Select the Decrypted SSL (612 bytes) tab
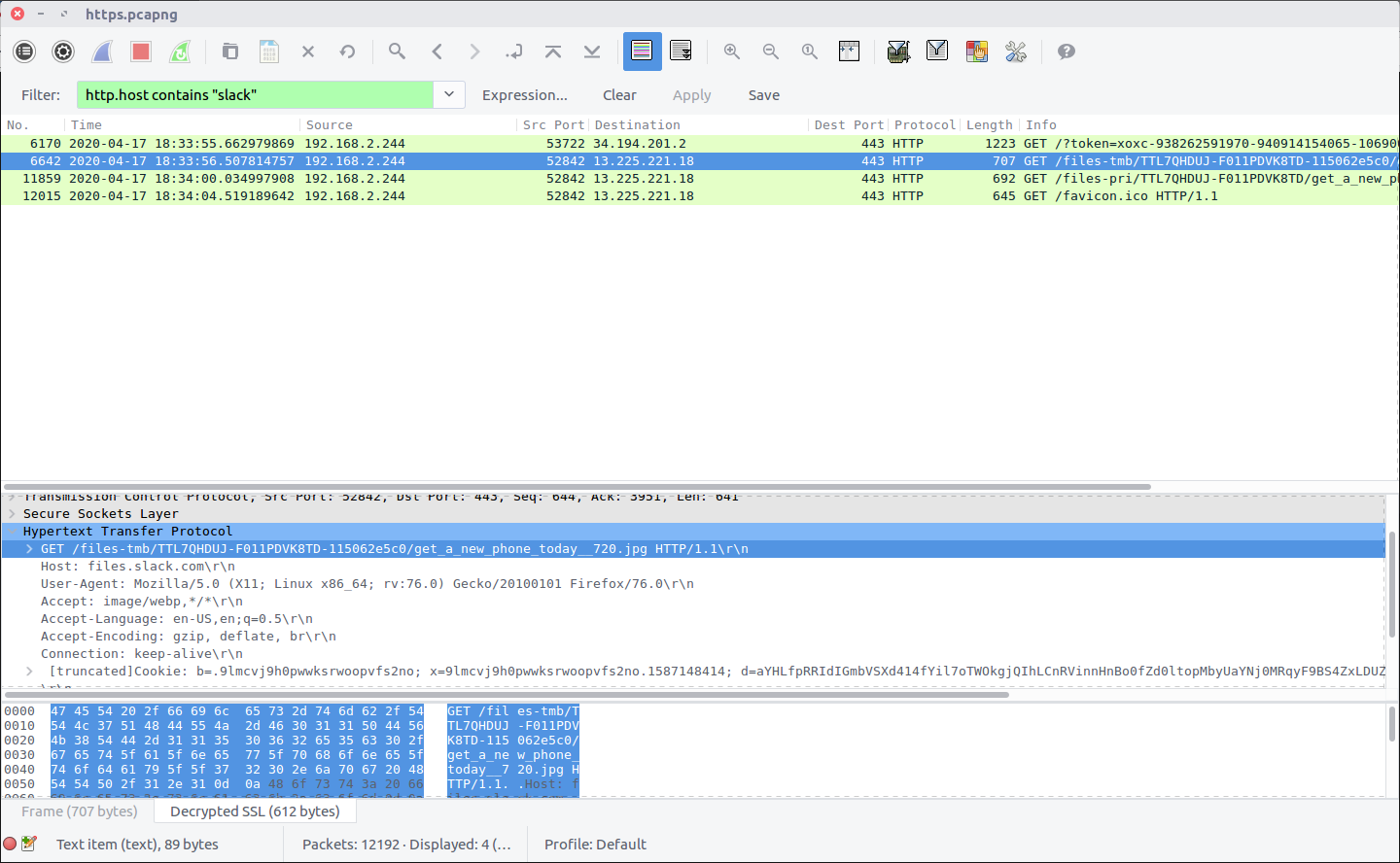The height and width of the screenshot is (863, 1400). click(255, 811)
